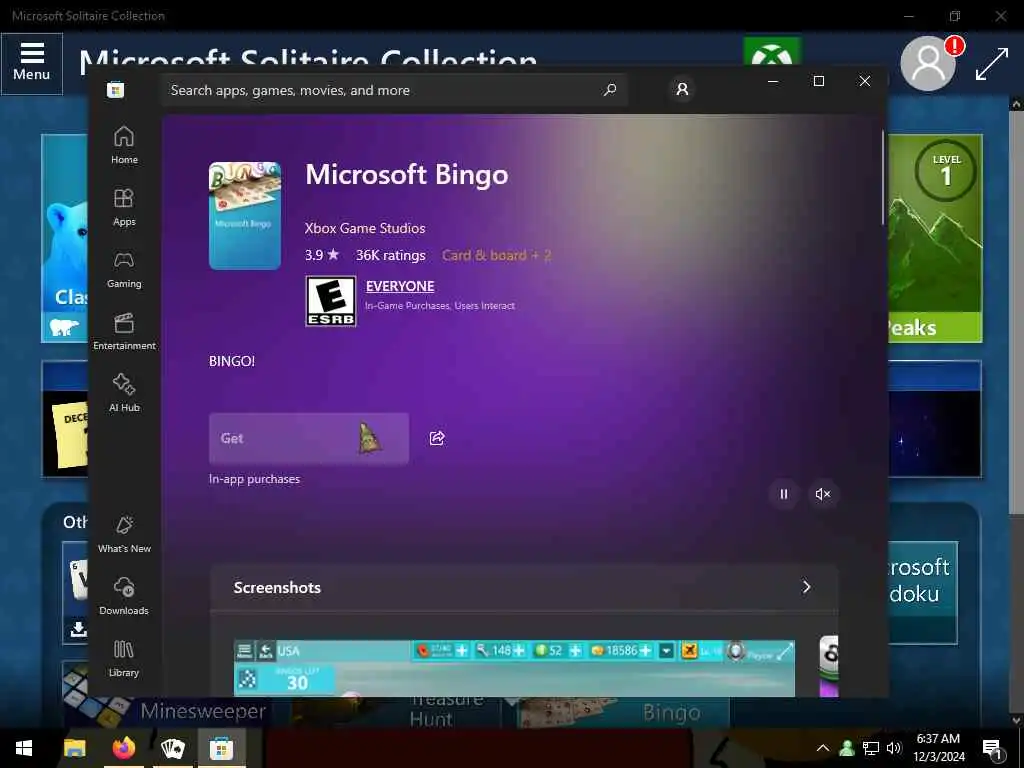The width and height of the screenshot is (1024, 768).
Task: Open Firefox from the taskbar
Action: (123, 748)
